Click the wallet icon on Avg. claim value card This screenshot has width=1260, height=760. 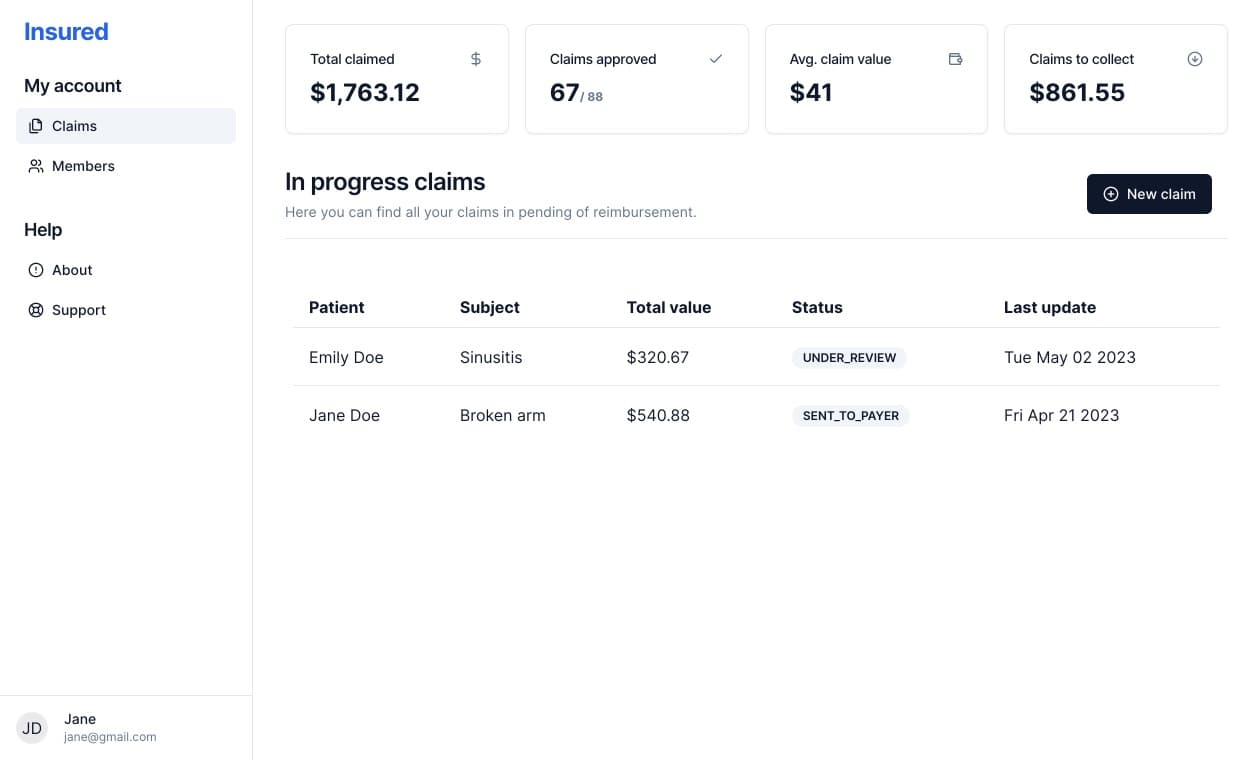click(955, 59)
